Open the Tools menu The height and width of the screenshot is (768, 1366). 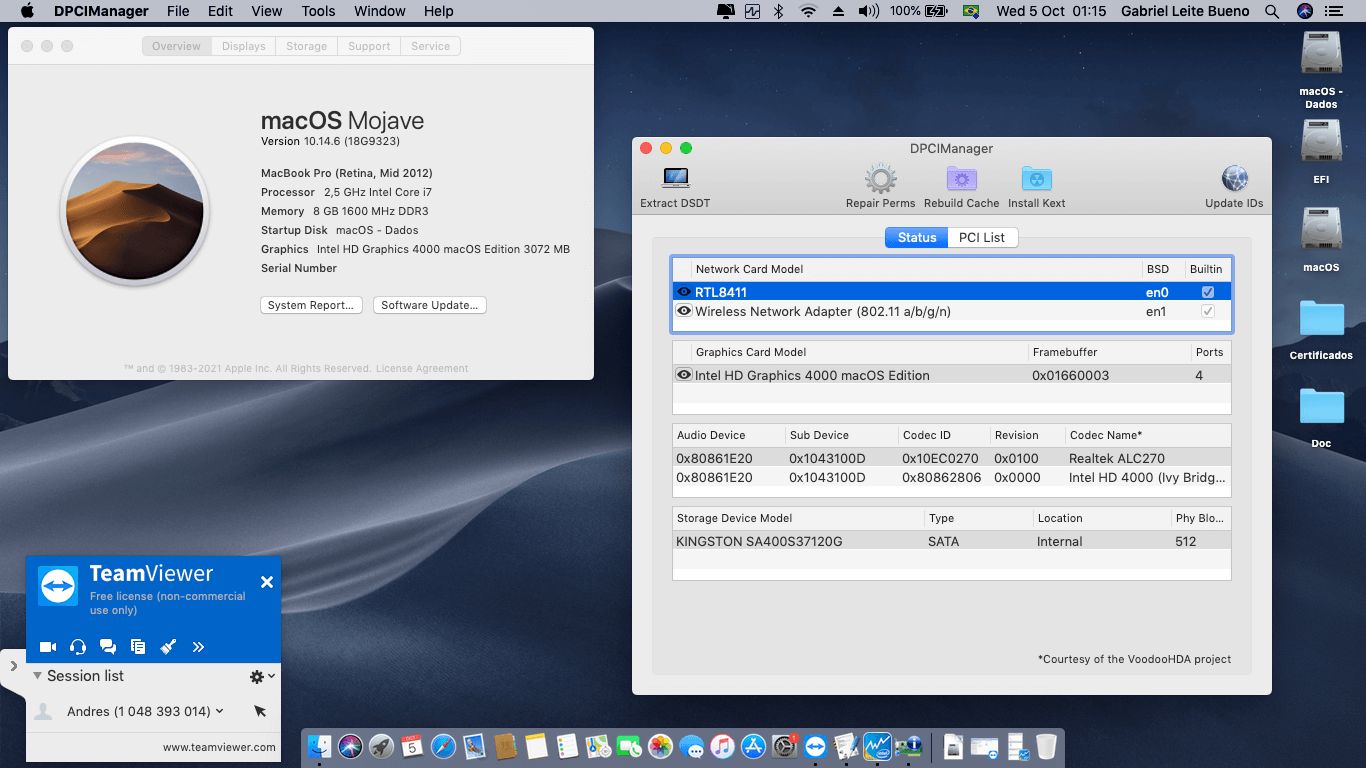coord(319,11)
